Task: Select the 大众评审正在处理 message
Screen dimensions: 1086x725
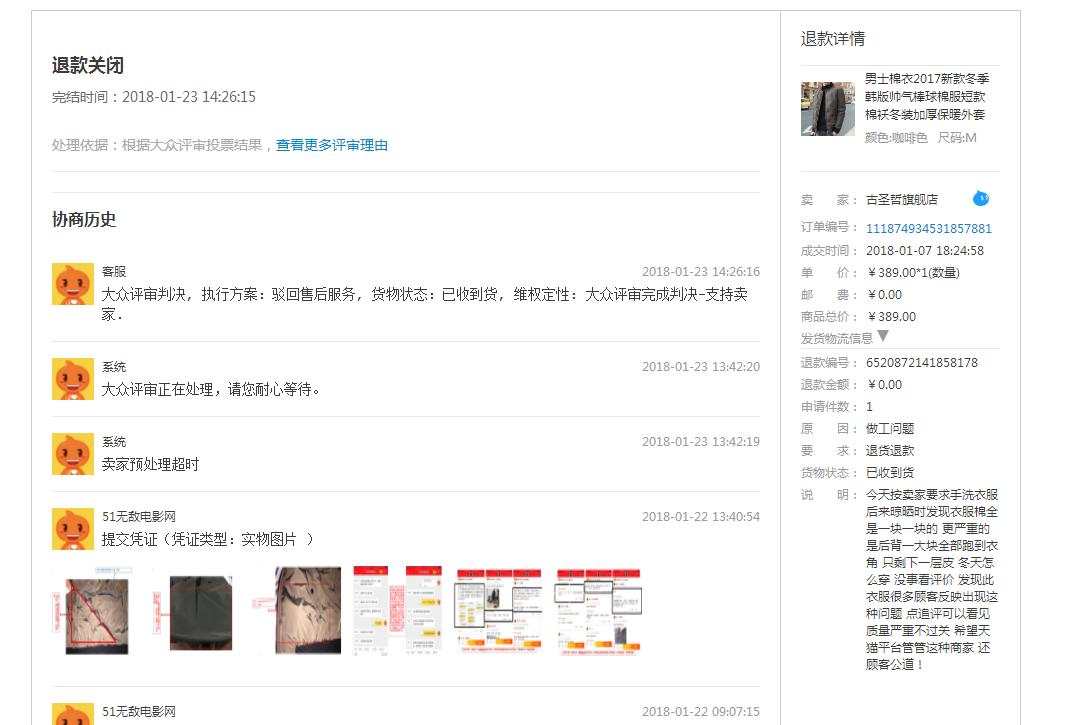Action: point(211,389)
